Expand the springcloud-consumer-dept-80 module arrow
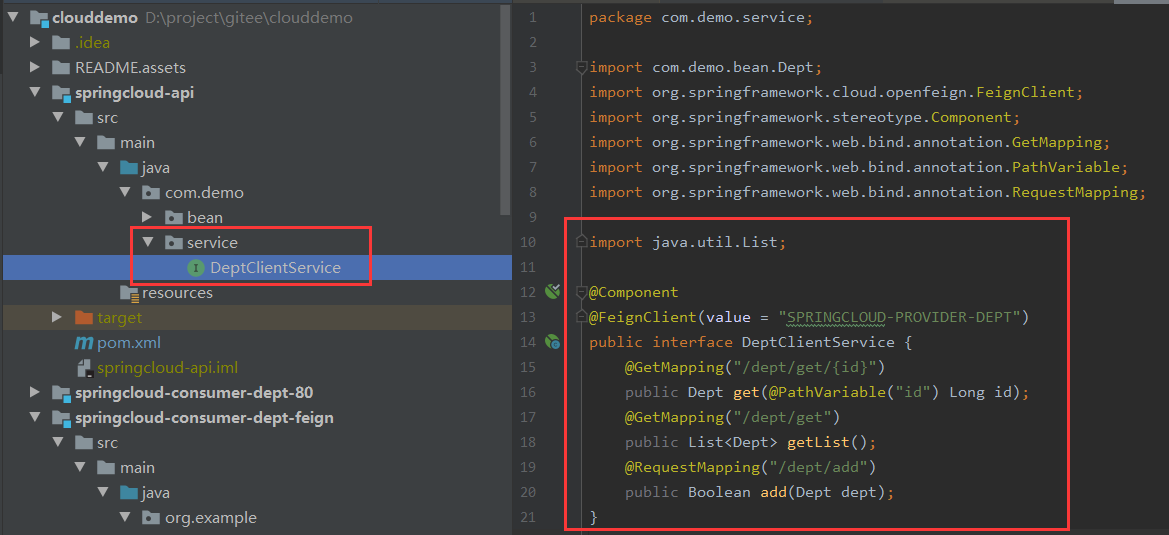 (x=35, y=393)
